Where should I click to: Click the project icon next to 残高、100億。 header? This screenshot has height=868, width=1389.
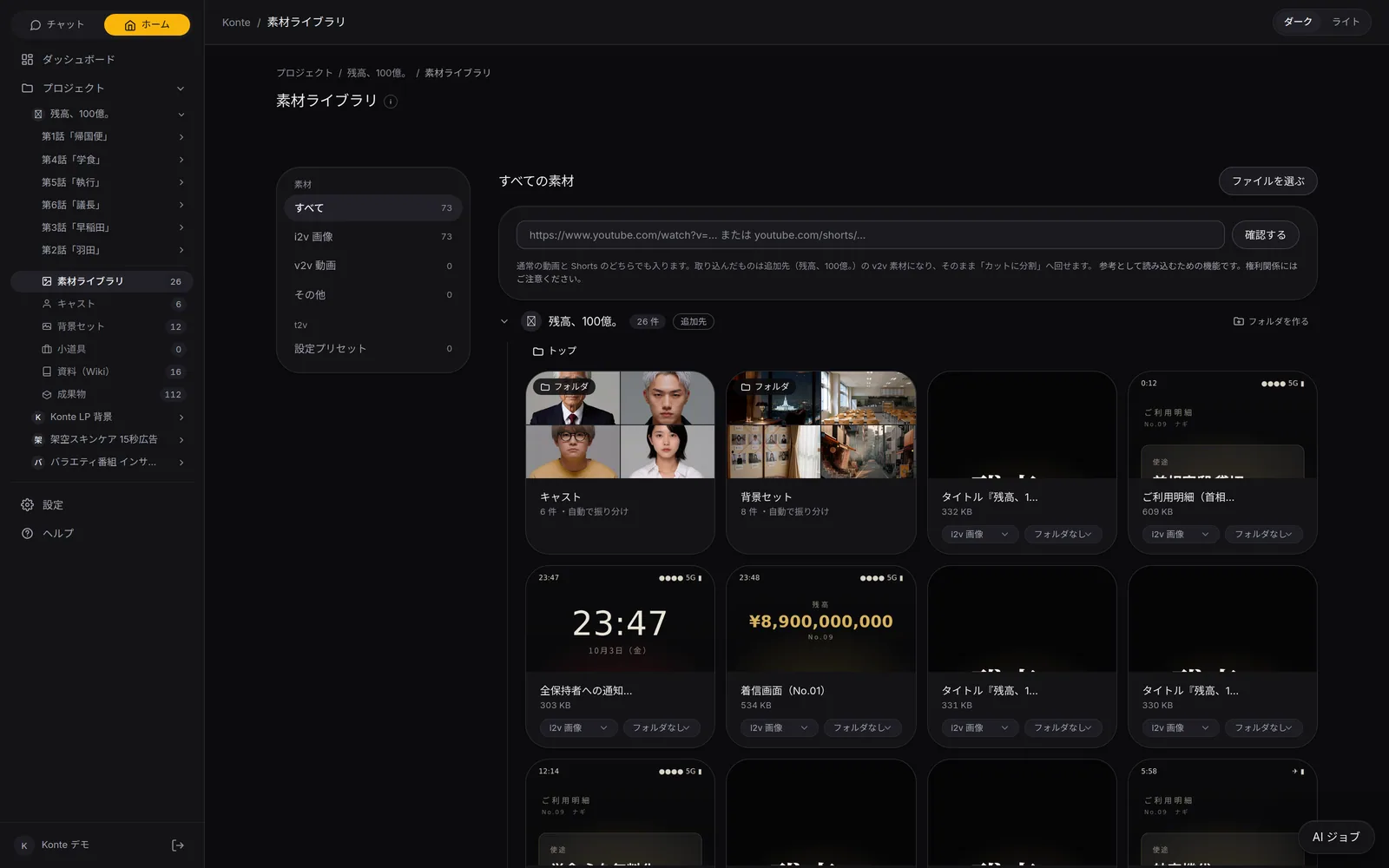click(x=531, y=321)
